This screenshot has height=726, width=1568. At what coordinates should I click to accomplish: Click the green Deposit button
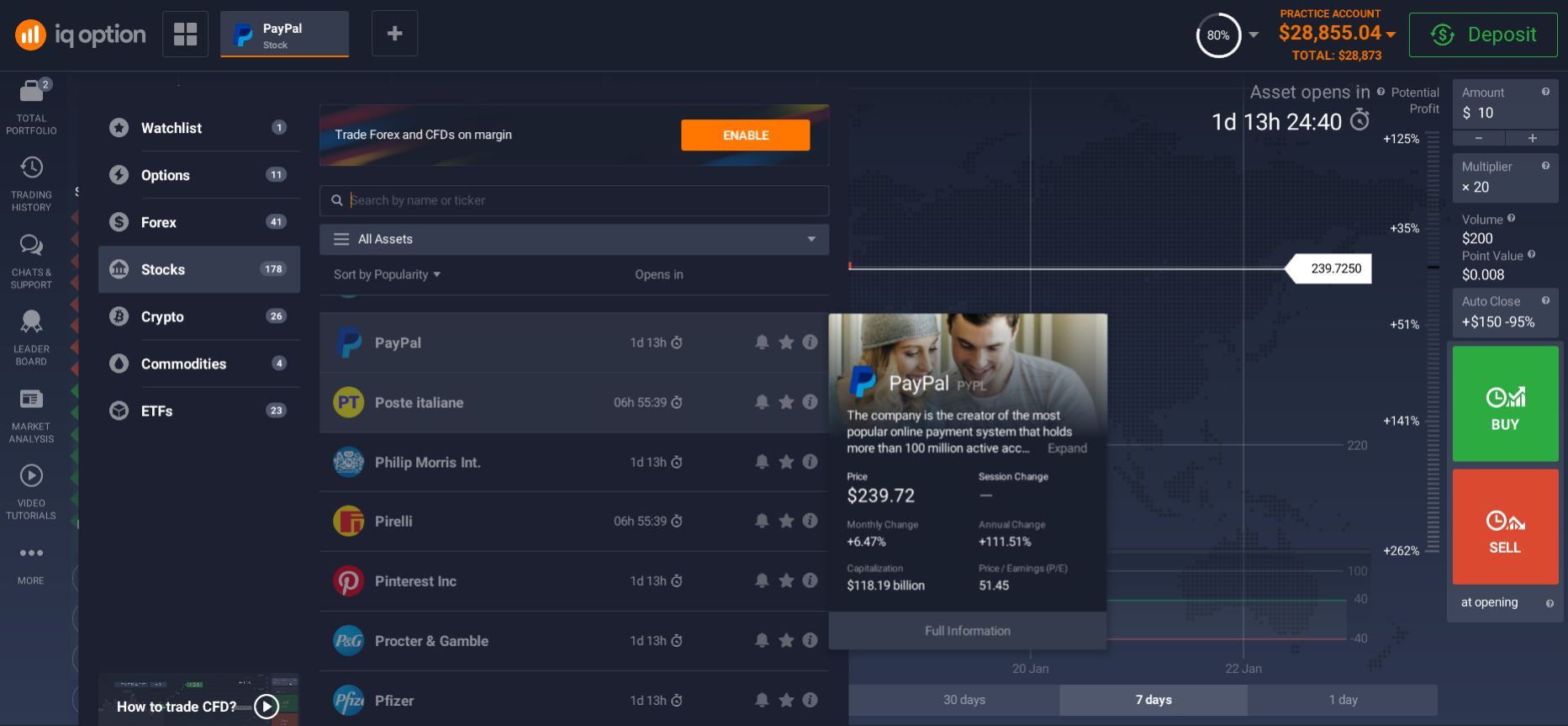1483,34
